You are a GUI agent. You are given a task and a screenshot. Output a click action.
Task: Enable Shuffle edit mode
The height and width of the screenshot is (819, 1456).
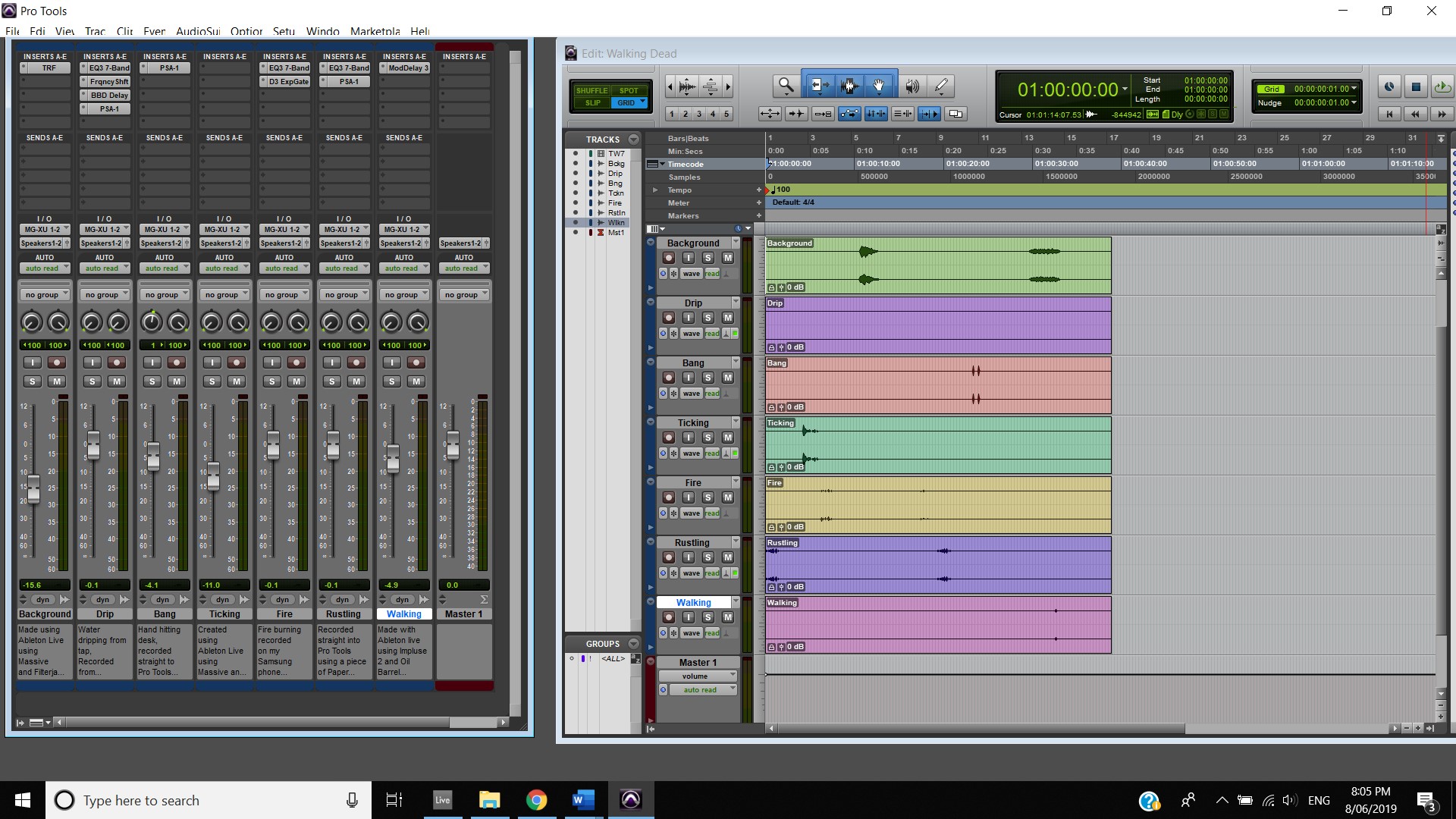click(591, 90)
